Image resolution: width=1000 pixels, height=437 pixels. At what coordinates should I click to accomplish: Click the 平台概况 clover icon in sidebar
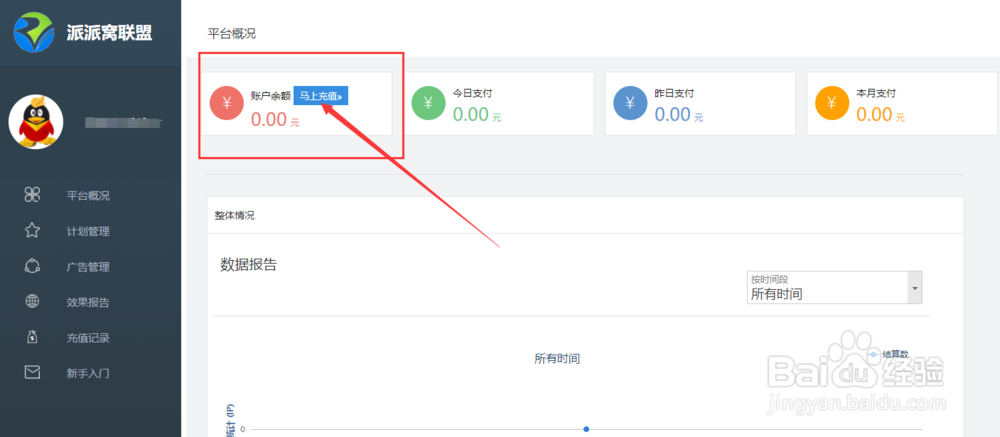point(33,195)
